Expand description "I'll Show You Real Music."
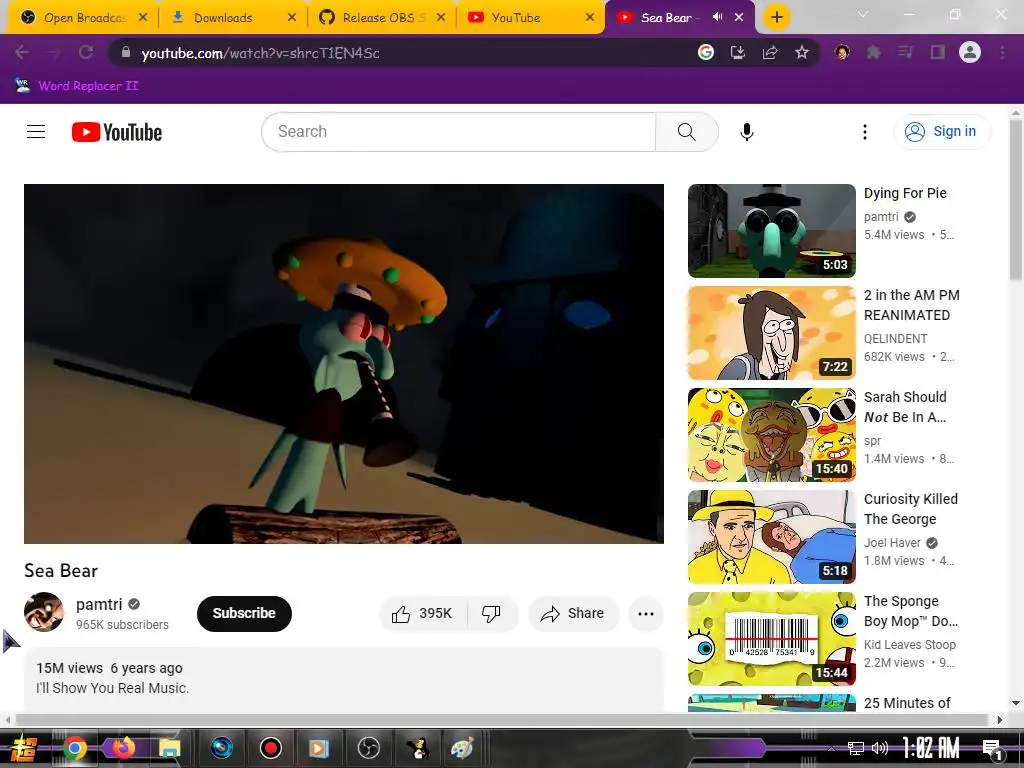This screenshot has width=1024, height=768. pos(112,688)
